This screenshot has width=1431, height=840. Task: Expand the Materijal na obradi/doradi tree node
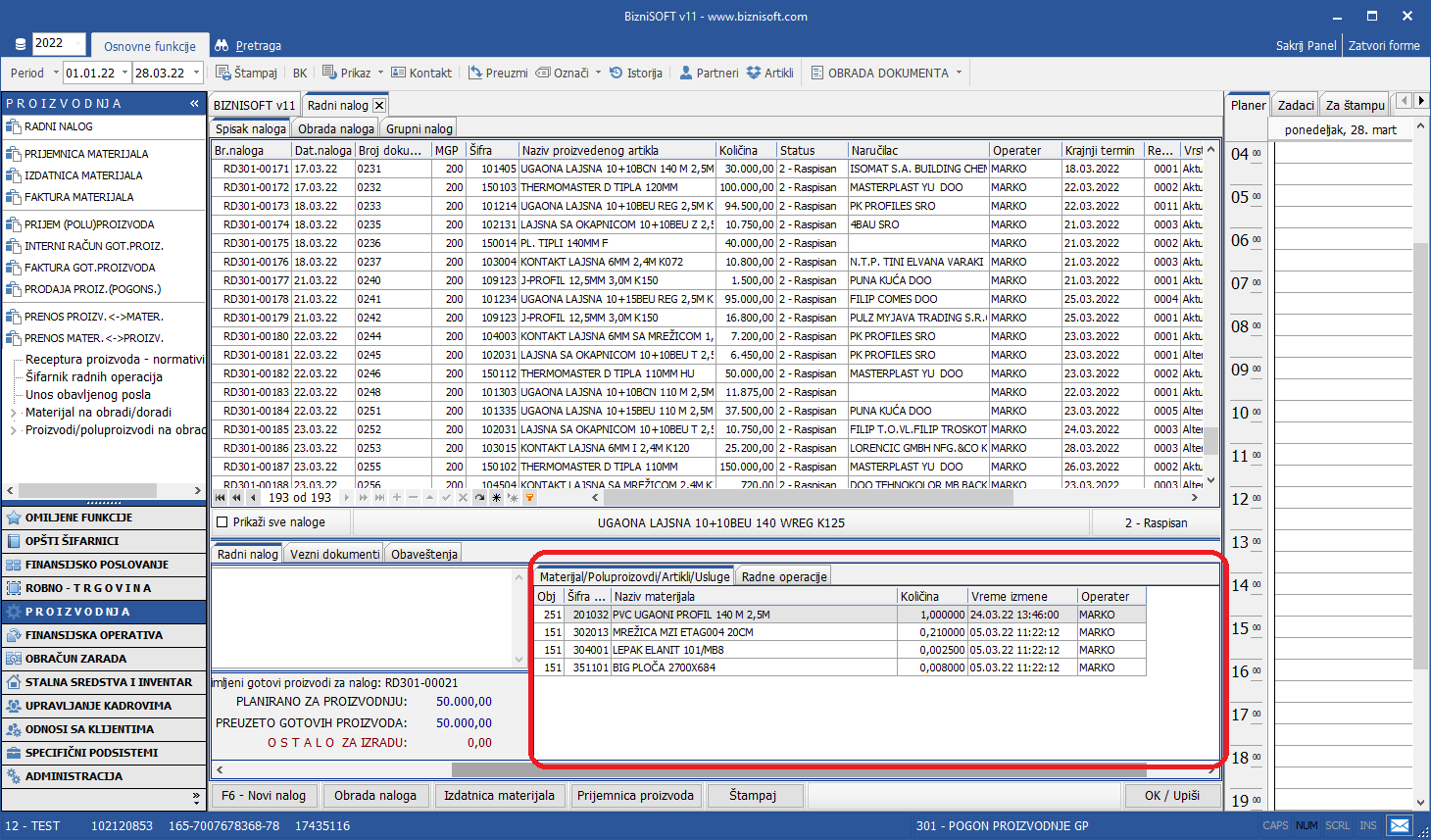point(13,413)
